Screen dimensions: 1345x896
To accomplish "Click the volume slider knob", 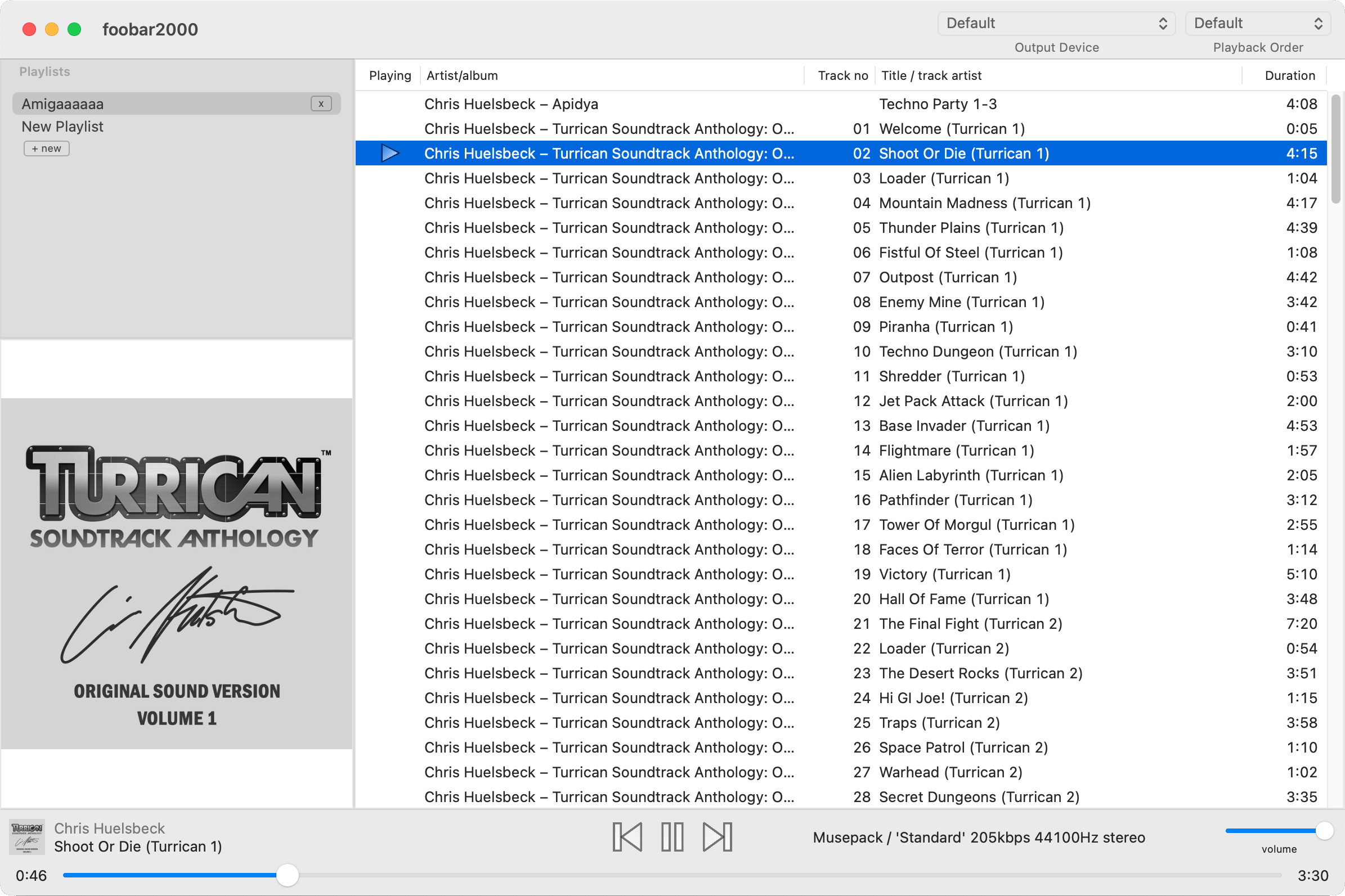I will (1324, 831).
